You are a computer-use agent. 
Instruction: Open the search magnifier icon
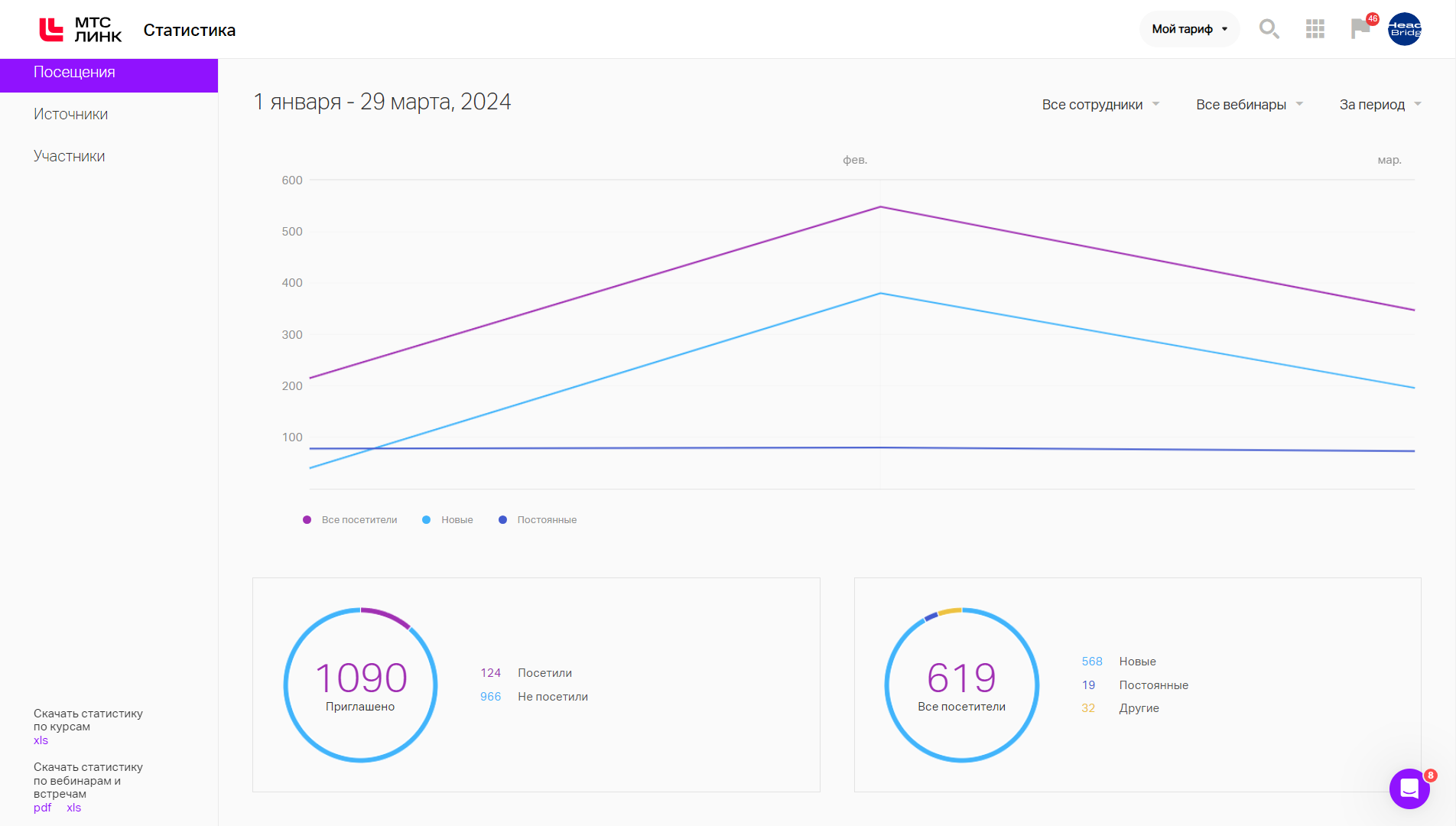click(1269, 29)
